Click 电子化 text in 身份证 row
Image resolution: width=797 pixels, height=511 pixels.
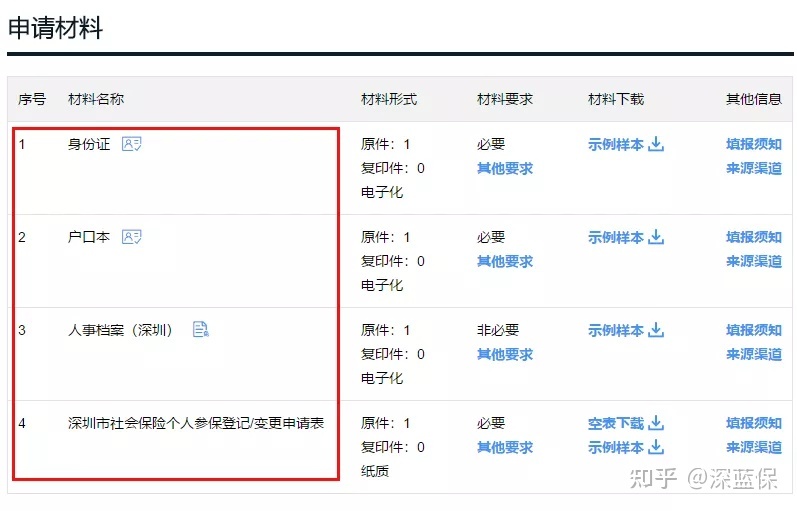tap(382, 192)
